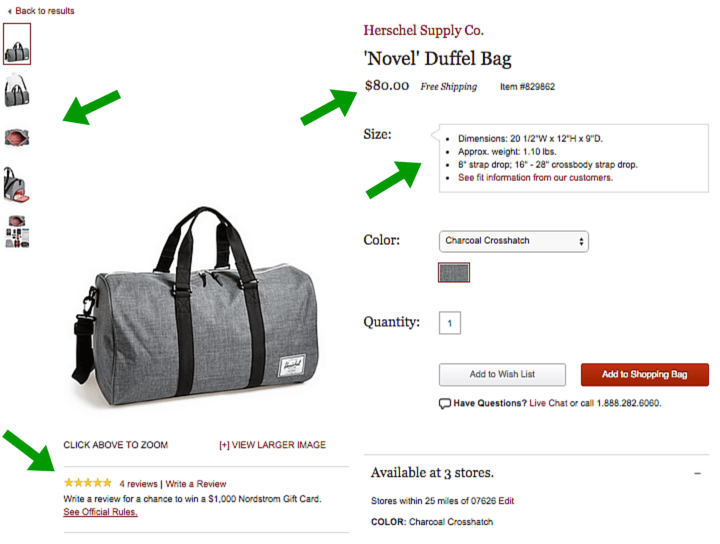
Task: Edit the store search zip code
Action: (x=506, y=501)
